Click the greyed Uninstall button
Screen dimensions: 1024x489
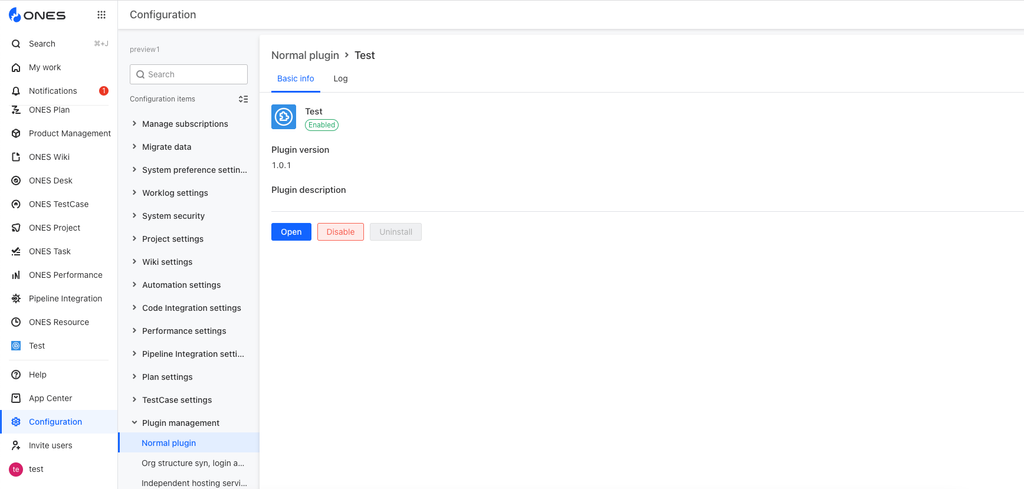[396, 232]
